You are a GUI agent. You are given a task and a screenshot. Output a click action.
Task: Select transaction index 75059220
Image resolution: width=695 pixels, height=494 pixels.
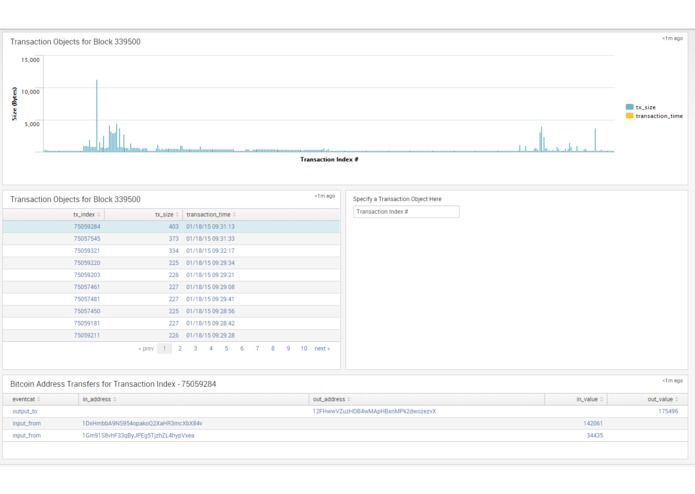tap(87, 263)
